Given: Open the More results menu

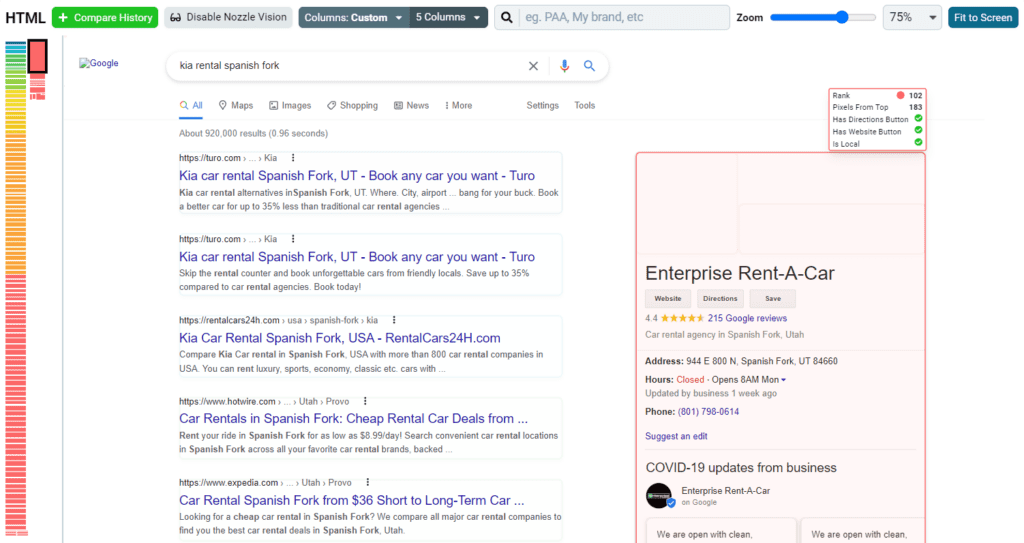Looking at the screenshot, I should pyautogui.click(x=458, y=106).
